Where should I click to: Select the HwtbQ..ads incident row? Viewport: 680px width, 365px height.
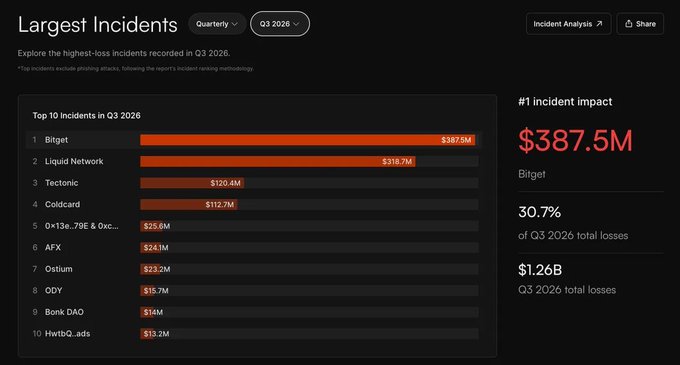tap(254, 334)
